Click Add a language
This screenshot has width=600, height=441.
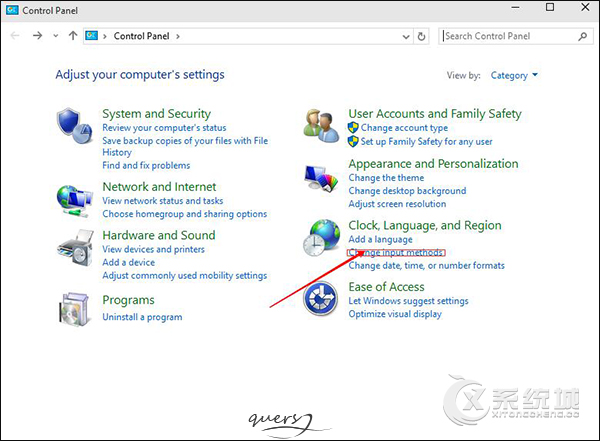click(380, 239)
